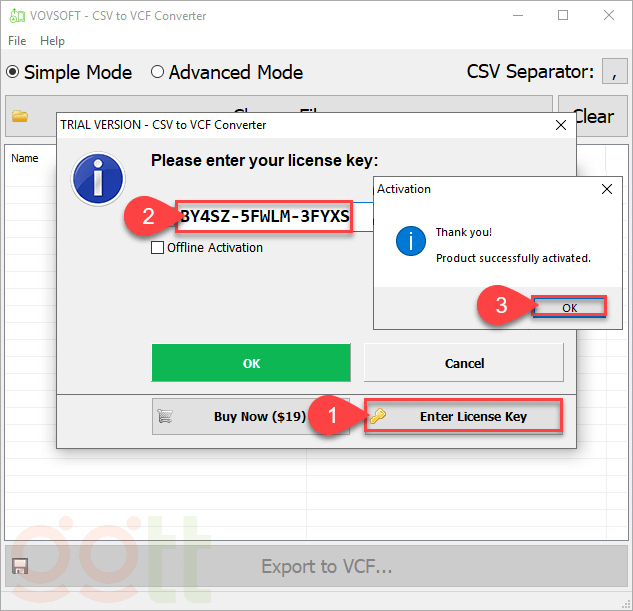Open the File menu
Image resolution: width=633 pixels, height=611 pixels.
(x=17, y=41)
